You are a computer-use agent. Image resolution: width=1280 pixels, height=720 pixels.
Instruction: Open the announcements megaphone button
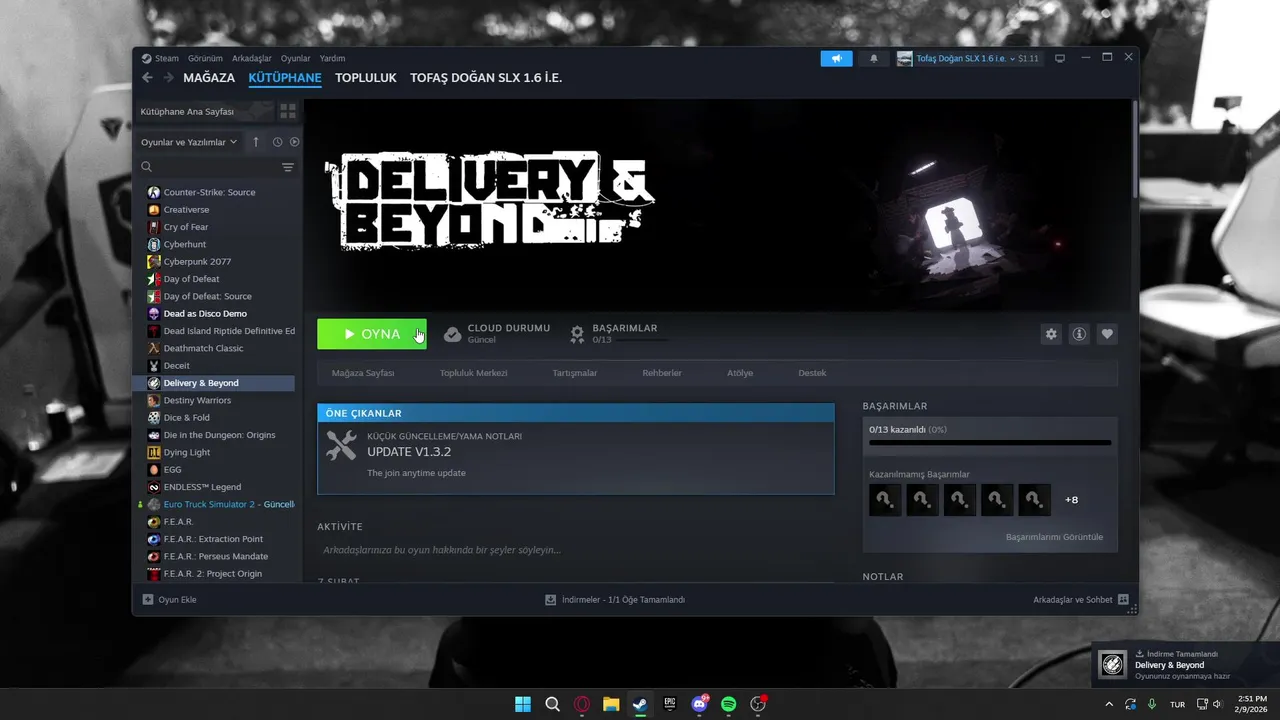click(837, 58)
